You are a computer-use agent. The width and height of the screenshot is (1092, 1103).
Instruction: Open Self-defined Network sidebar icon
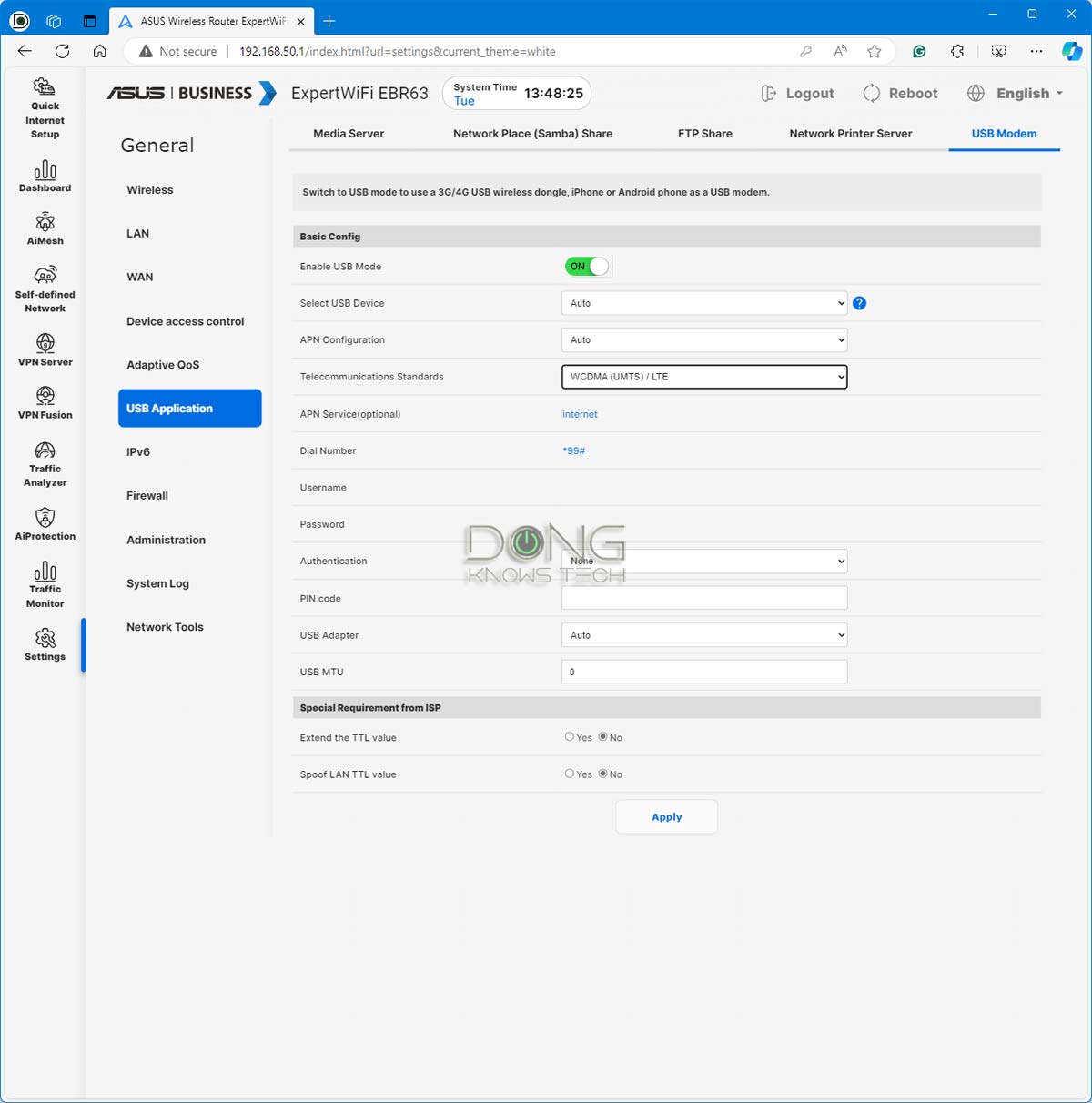coord(45,288)
